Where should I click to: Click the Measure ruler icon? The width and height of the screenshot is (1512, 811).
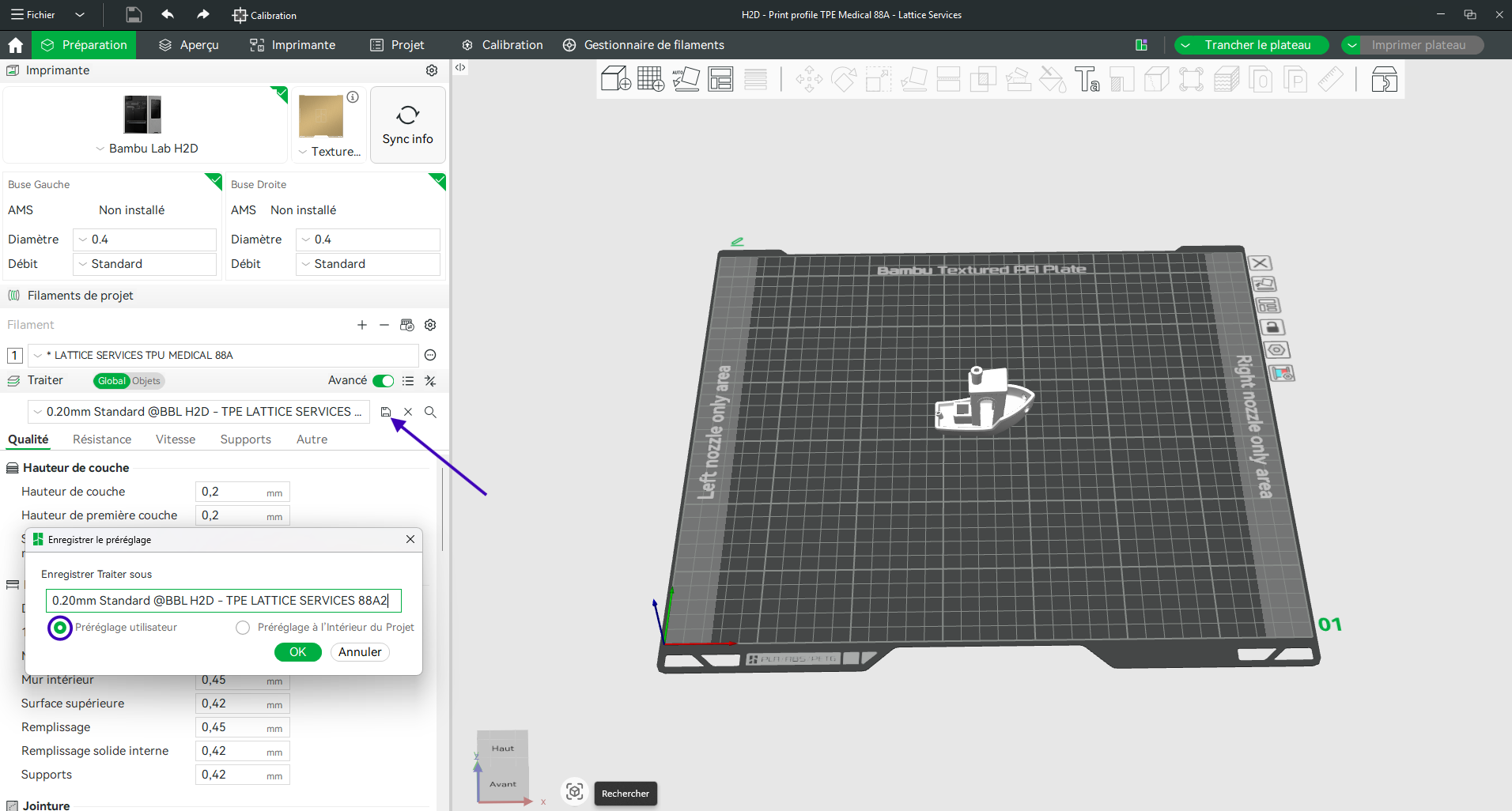pos(1331,79)
